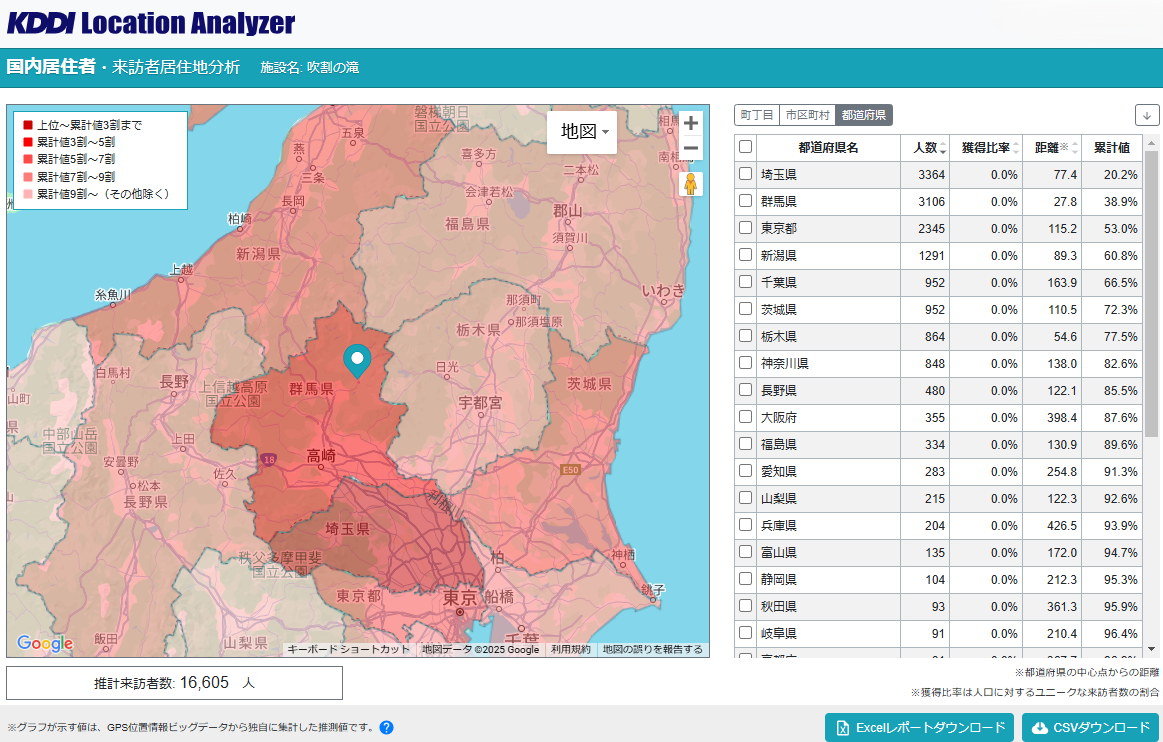Click the CSVダウンロード button

tap(1091, 728)
